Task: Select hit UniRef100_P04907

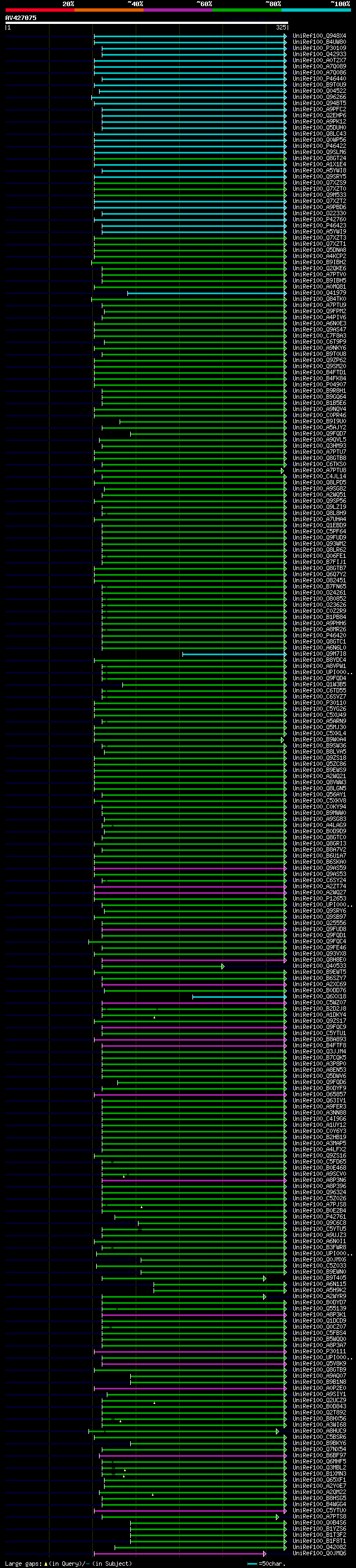Action: point(319,385)
